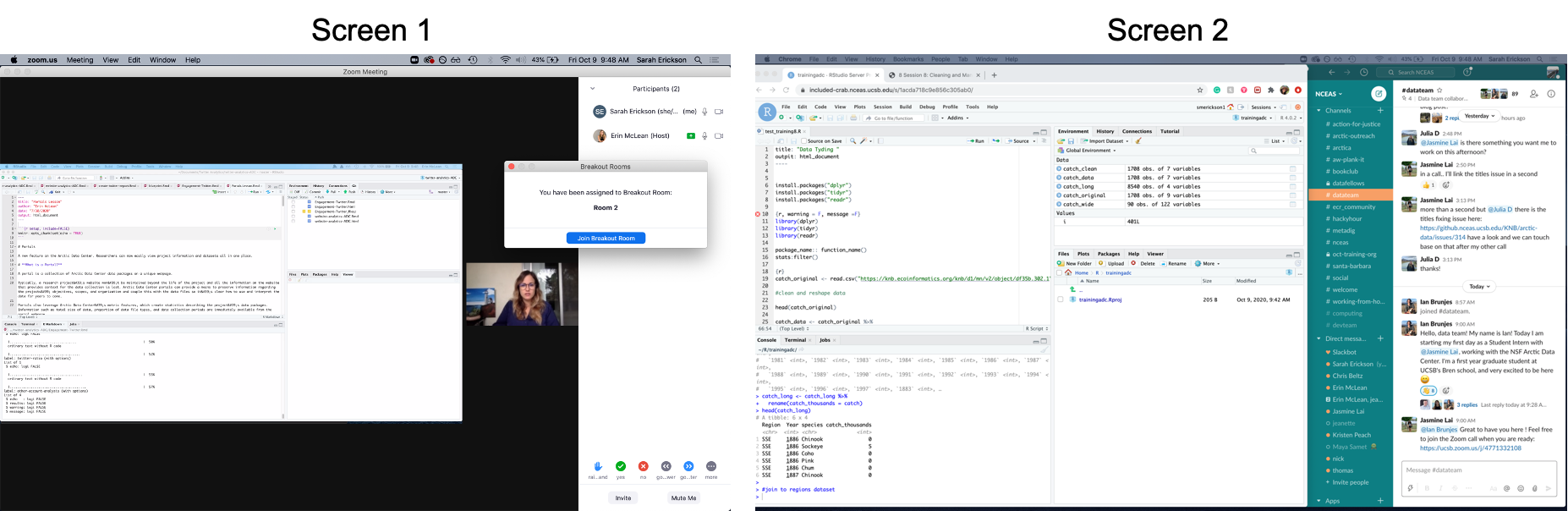Check the trainingadc.Rproj file checkbox

(1061, 299)
